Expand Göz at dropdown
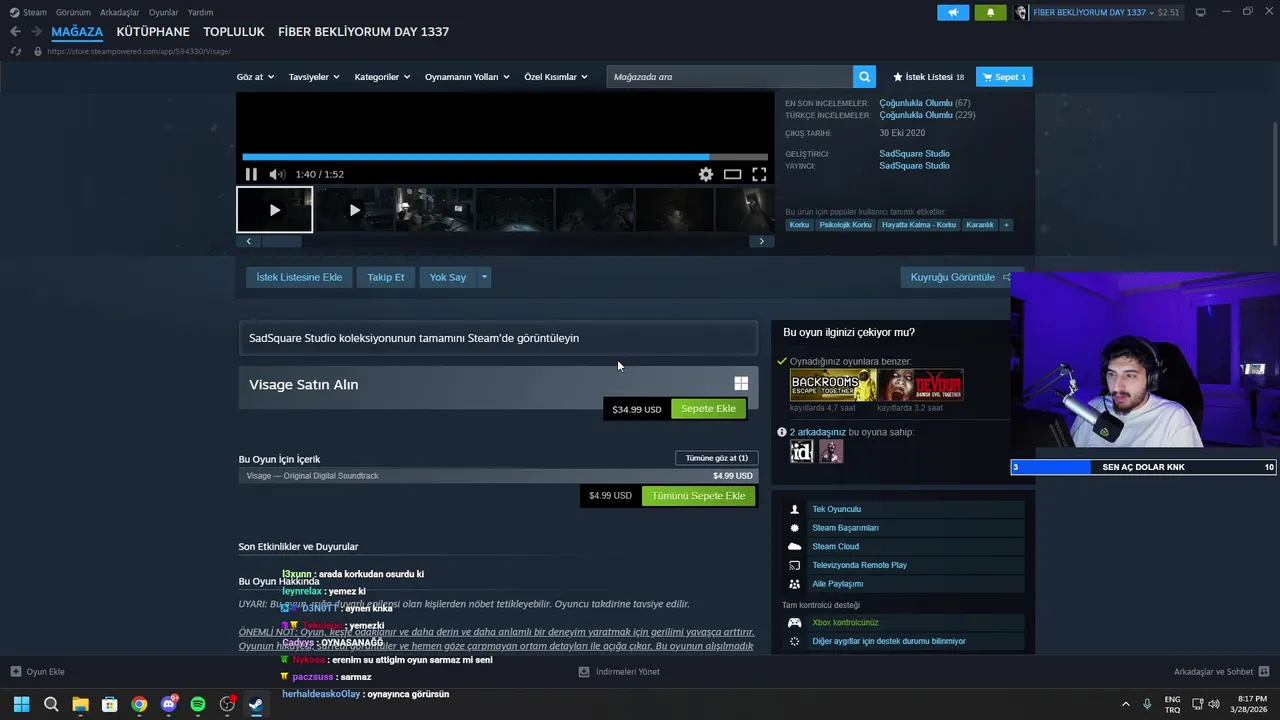 (x=255, y=77)
